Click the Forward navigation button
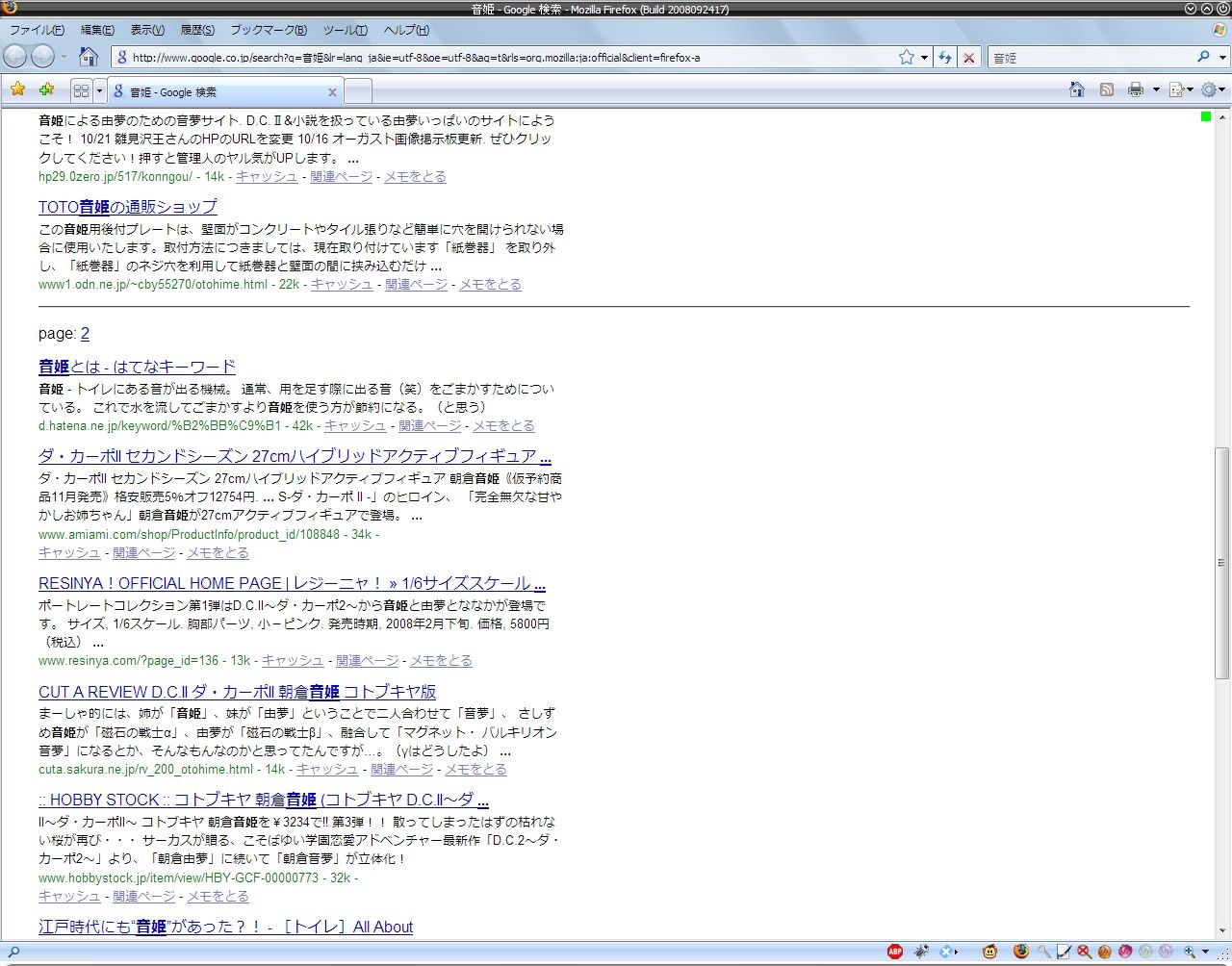 point(42,57)
